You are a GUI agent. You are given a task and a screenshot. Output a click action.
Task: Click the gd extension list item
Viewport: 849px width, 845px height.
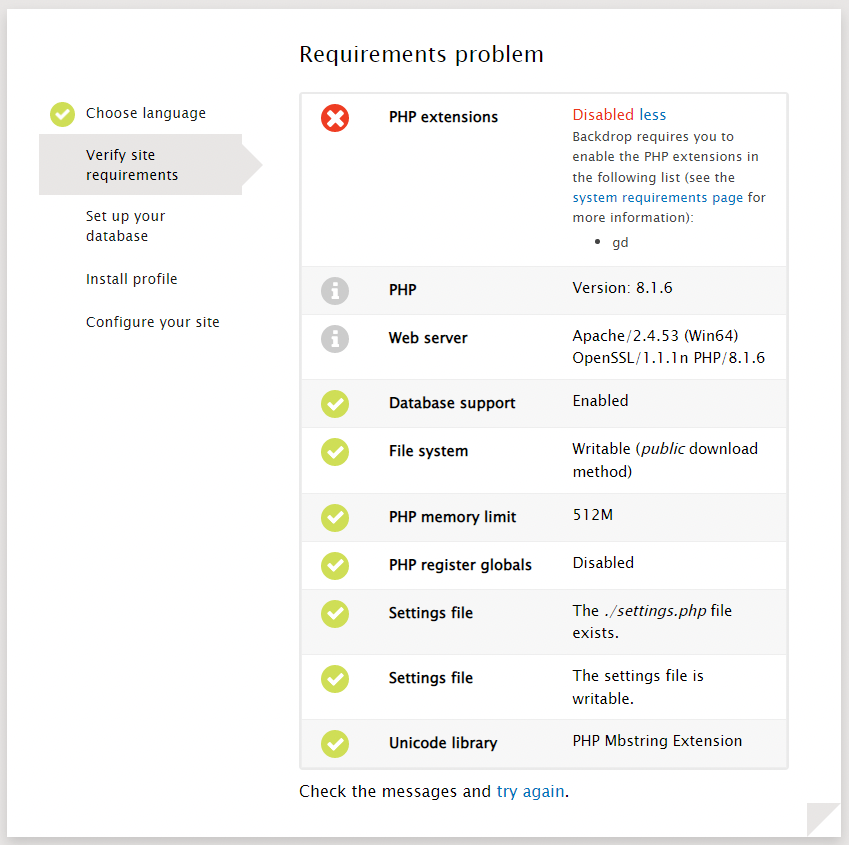[620, 242]
